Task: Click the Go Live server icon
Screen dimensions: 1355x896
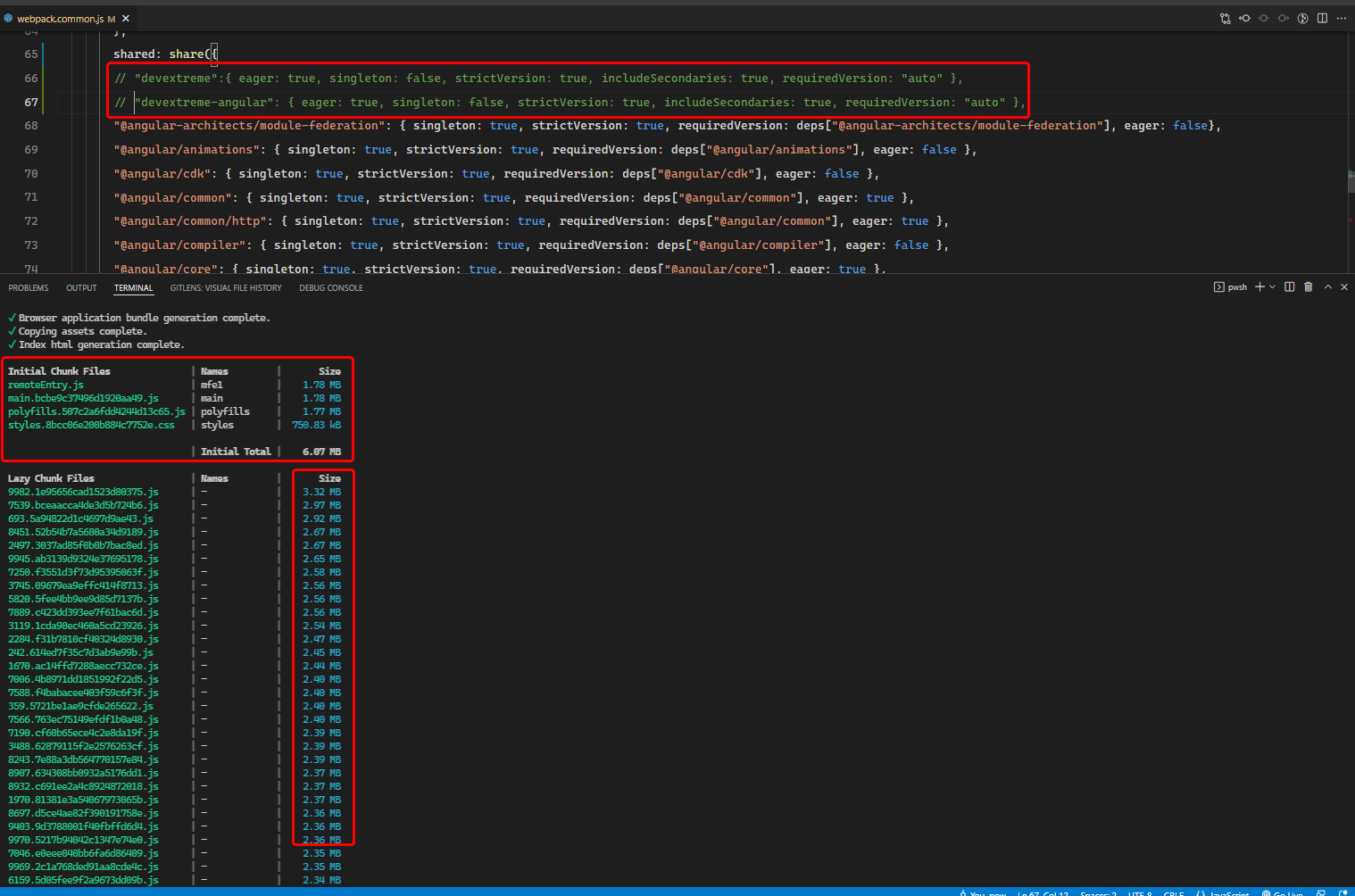Action: coord(1283,892)
